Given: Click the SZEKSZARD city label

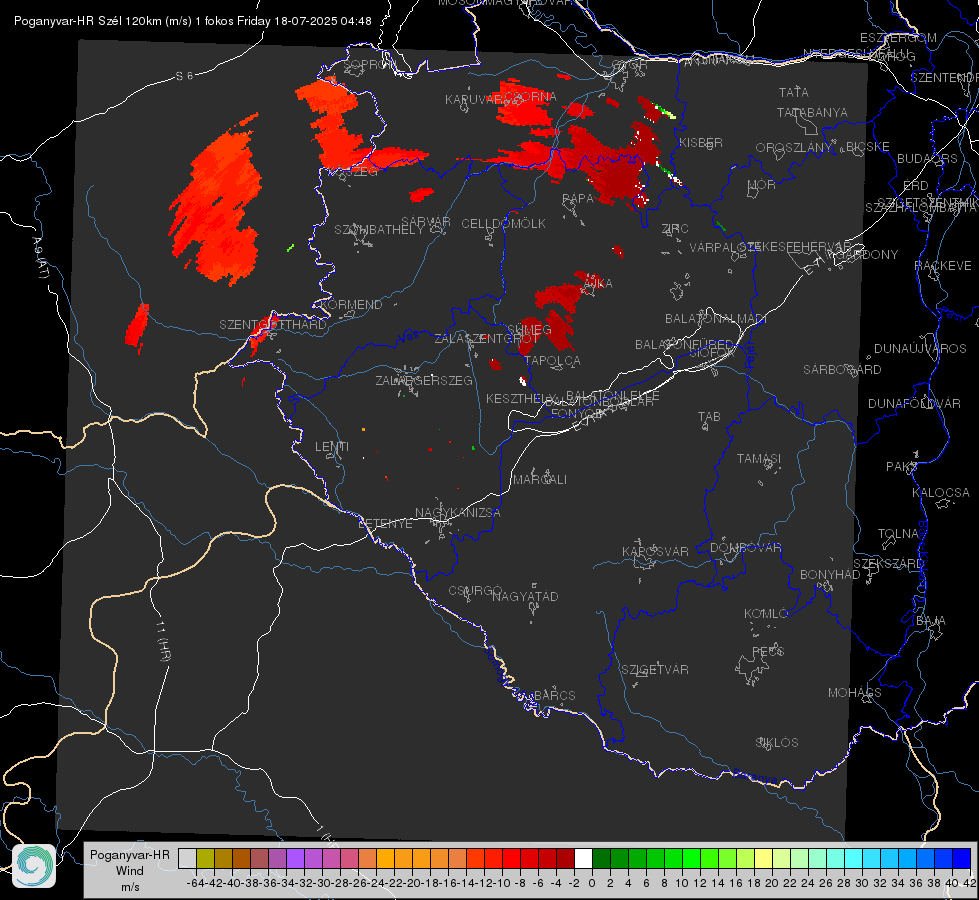Looking at the screenshot, I should click(x=888, y=563).
